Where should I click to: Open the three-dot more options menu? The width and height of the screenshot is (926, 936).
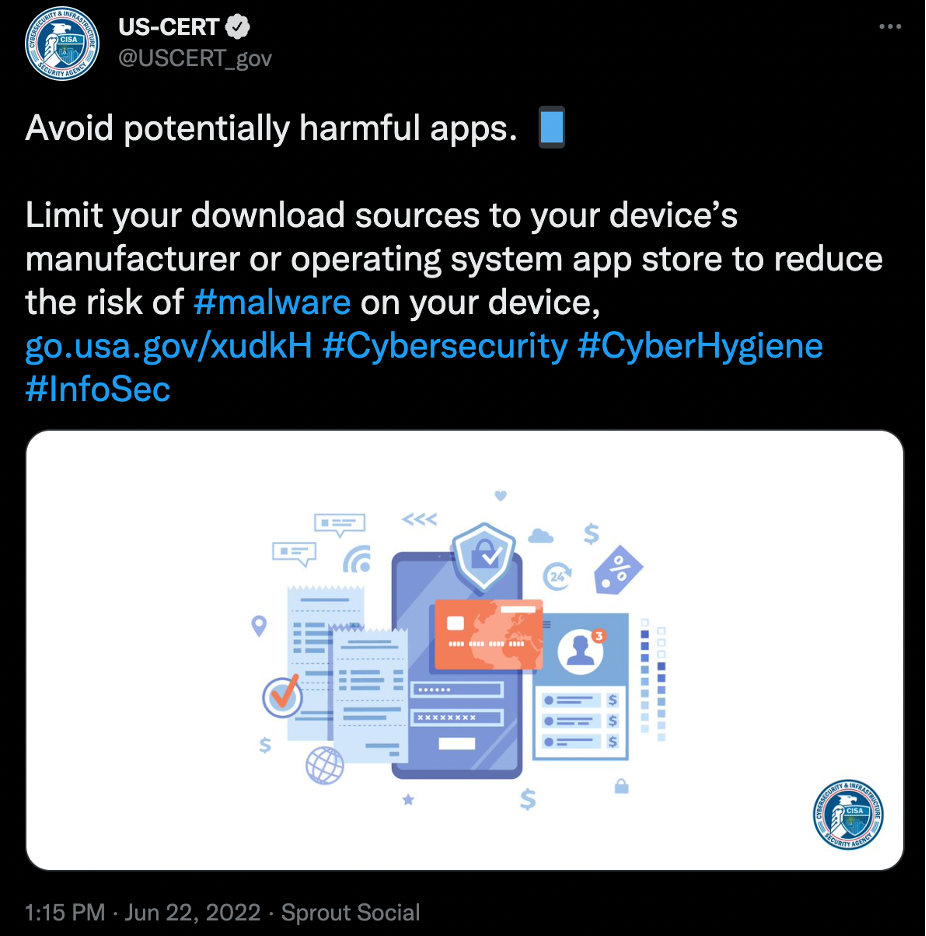tap(890, 26)
